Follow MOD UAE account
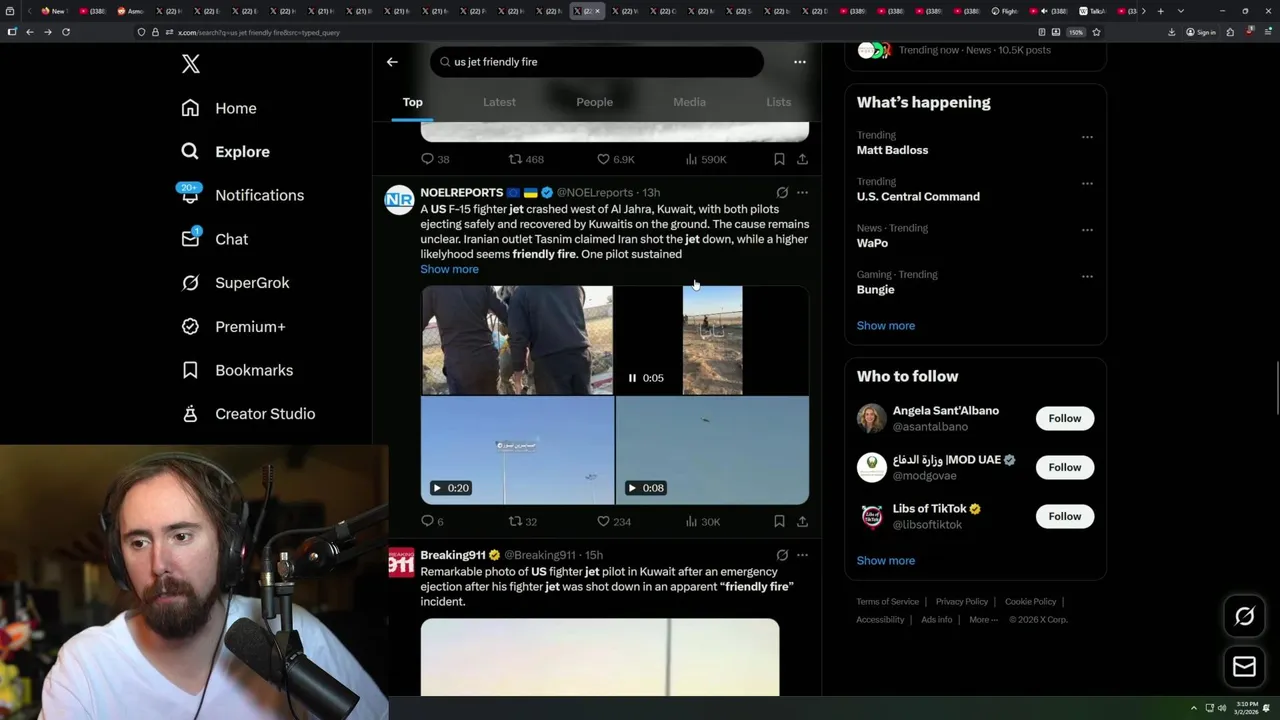This screenshot has width=1280, height=720. (1064, 467)
